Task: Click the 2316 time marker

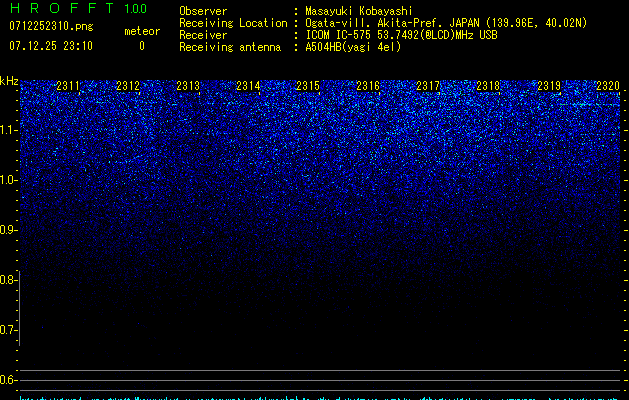Action: pyautogui.click(x=368, y=85)
